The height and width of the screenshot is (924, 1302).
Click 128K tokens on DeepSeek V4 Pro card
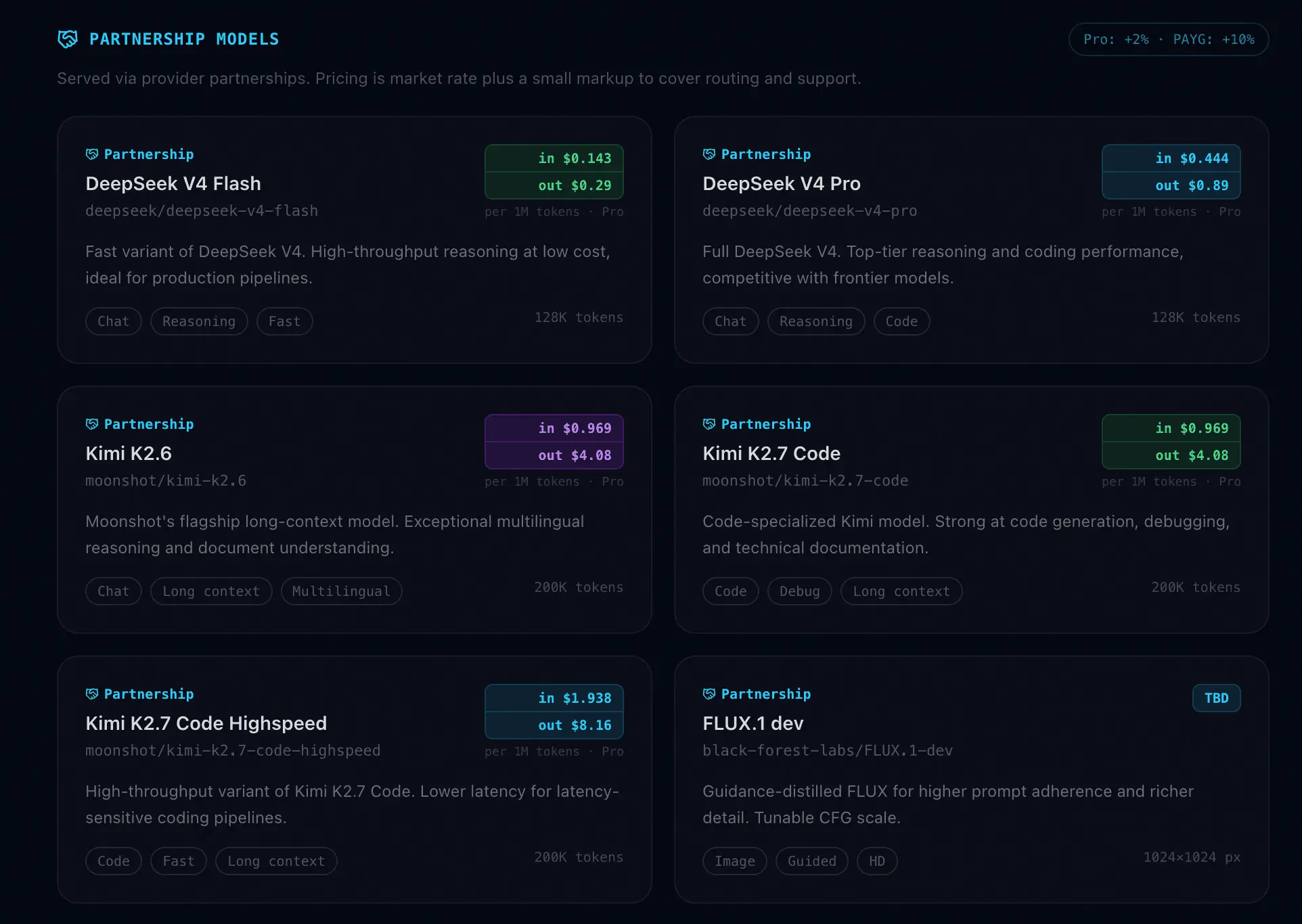tap(1196, 317)
